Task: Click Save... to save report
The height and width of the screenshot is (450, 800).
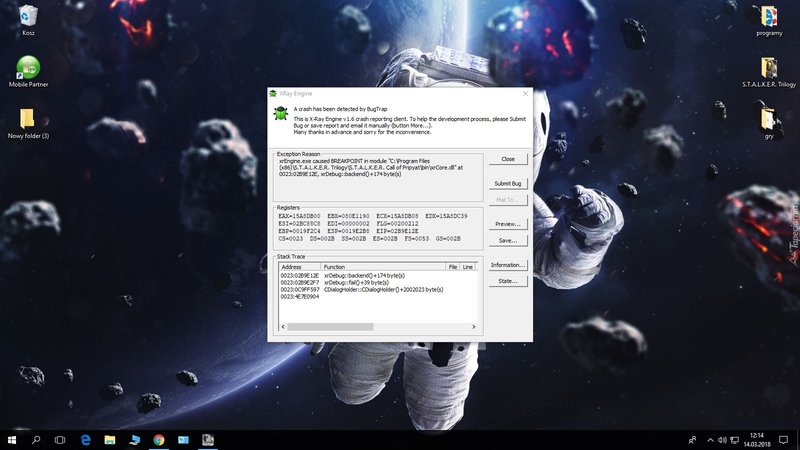Action: pyautogui.click(x=508, y=240)
